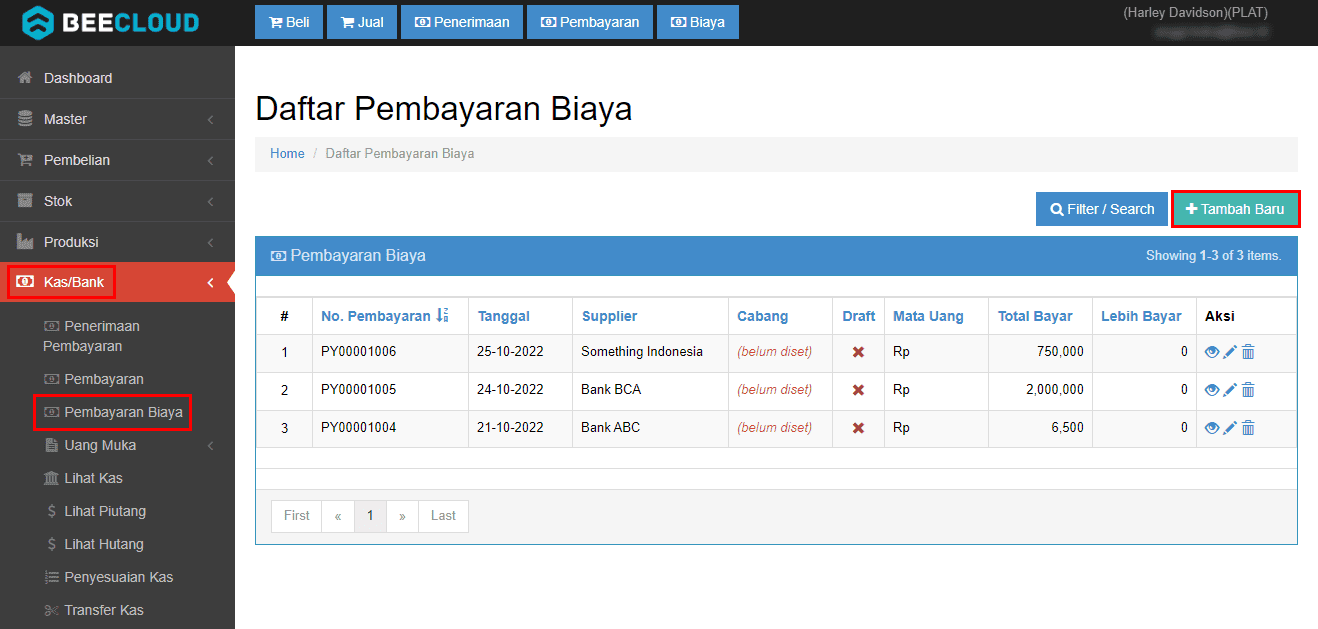Sort by No. Pembayaran column
1318x629 pixels.
pos(385,316)
